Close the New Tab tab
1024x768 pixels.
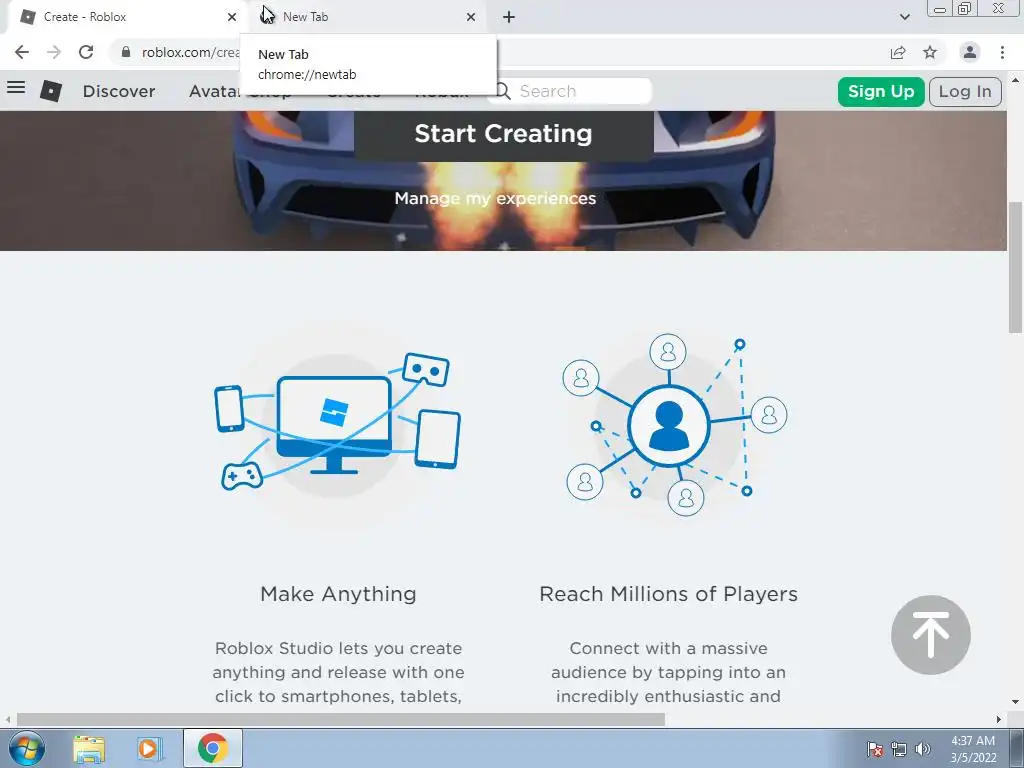pyautogui.click(x=471, y=17)
